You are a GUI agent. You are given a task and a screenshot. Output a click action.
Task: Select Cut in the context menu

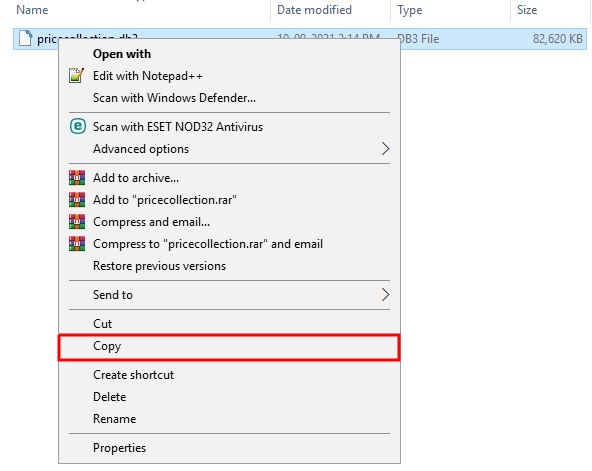(x=229, y=324)
